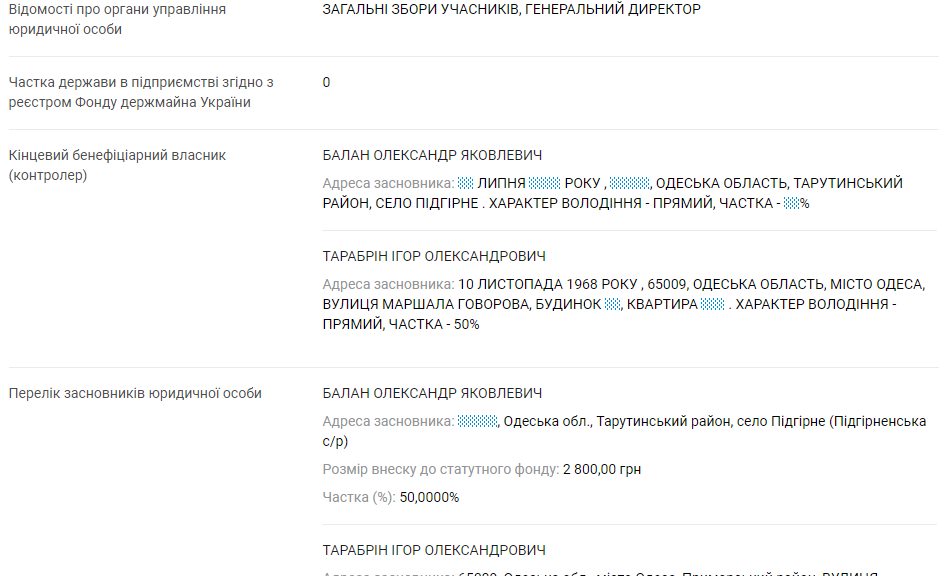This screenshot has height=576, width=950.
Task: Click 'ТАРАБРІН ІГОР ОЛЕКСАНДРОВИЧ' in founders list
Action: pyautogui.click(x=434, y=550)
